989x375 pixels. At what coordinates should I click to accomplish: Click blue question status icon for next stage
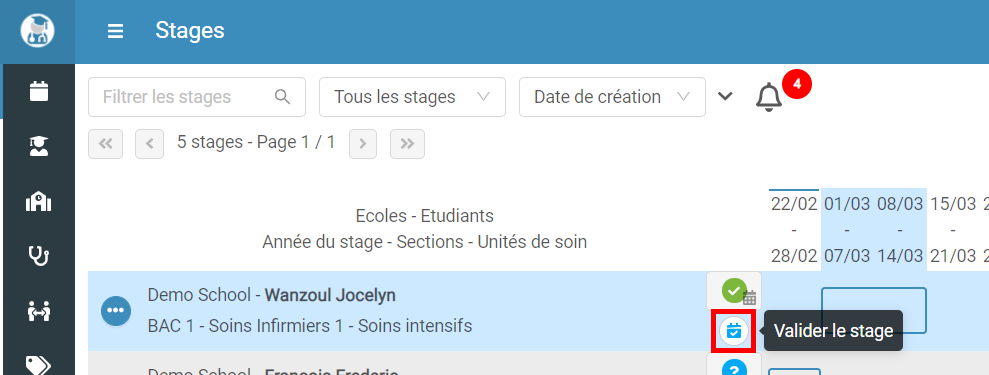(x=734, y=367)
